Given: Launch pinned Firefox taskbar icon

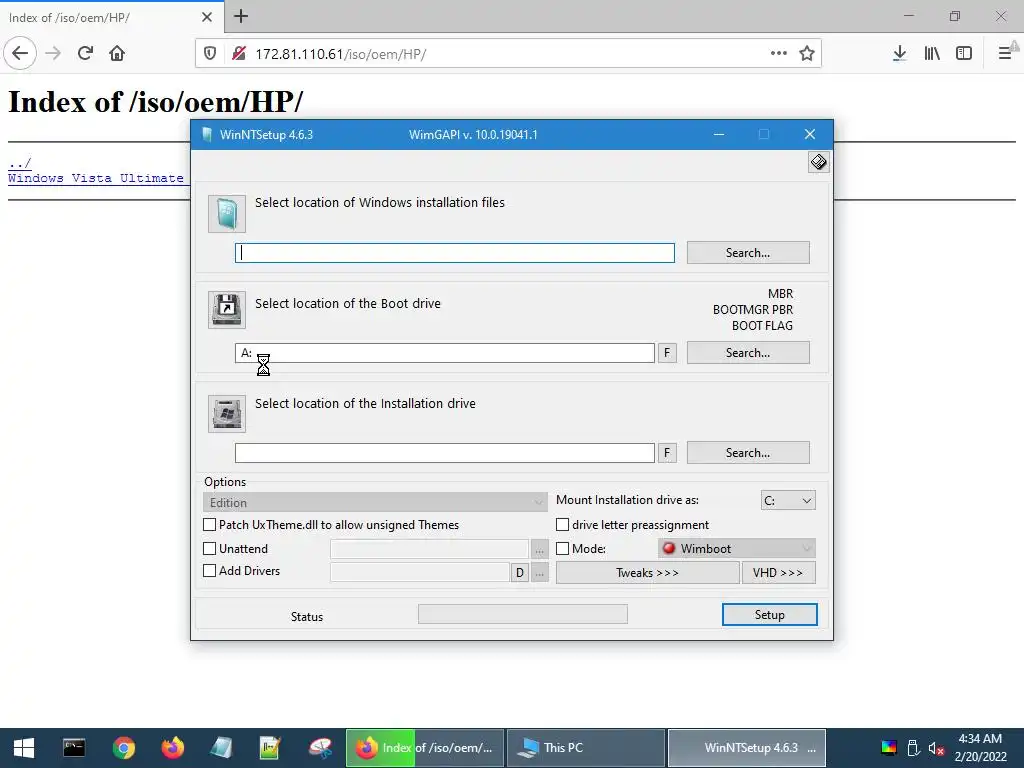Looking at the screenshot, I should click(172, 748).
